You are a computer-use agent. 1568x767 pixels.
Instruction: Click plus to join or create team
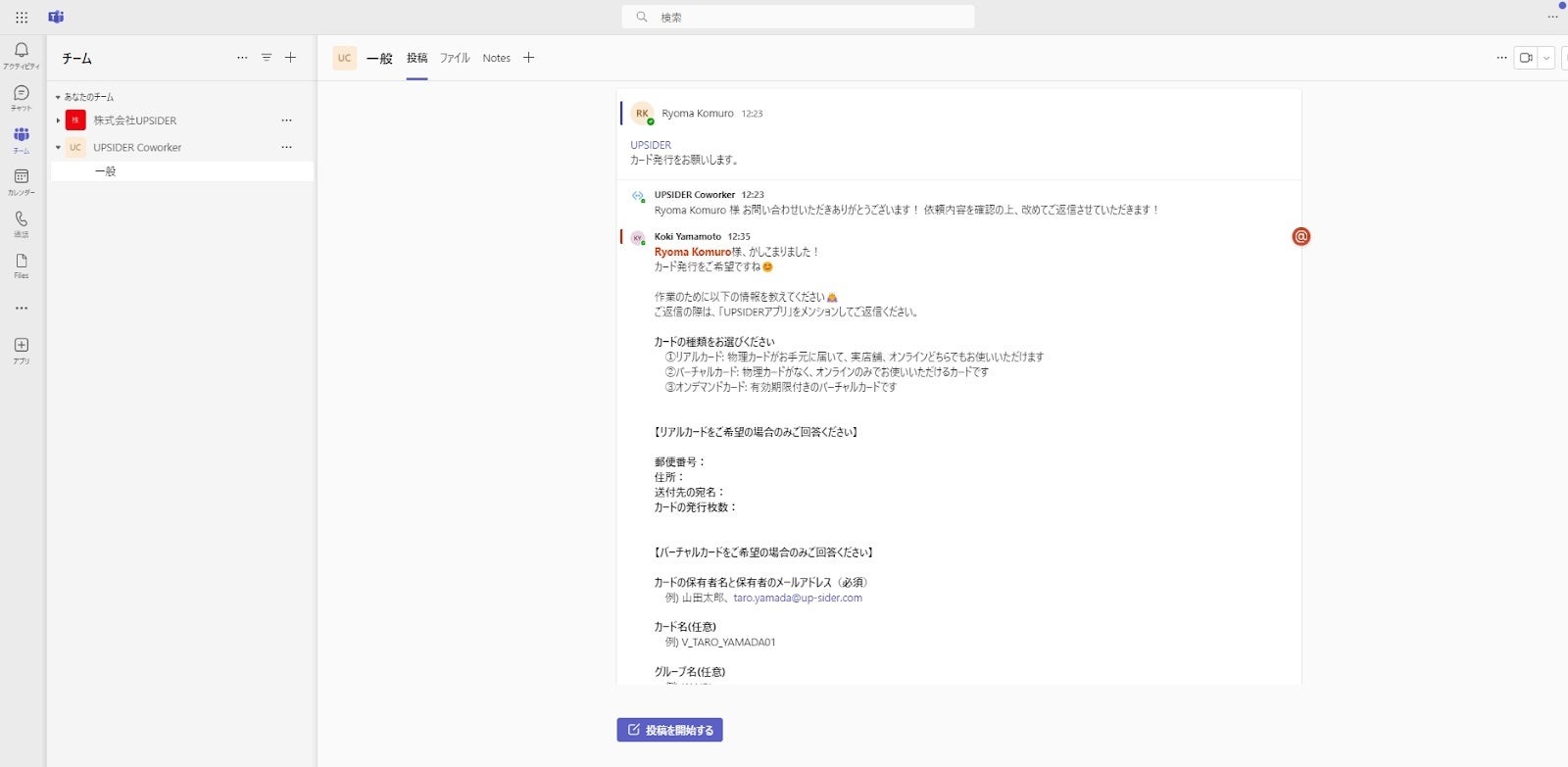click(290, 58)
